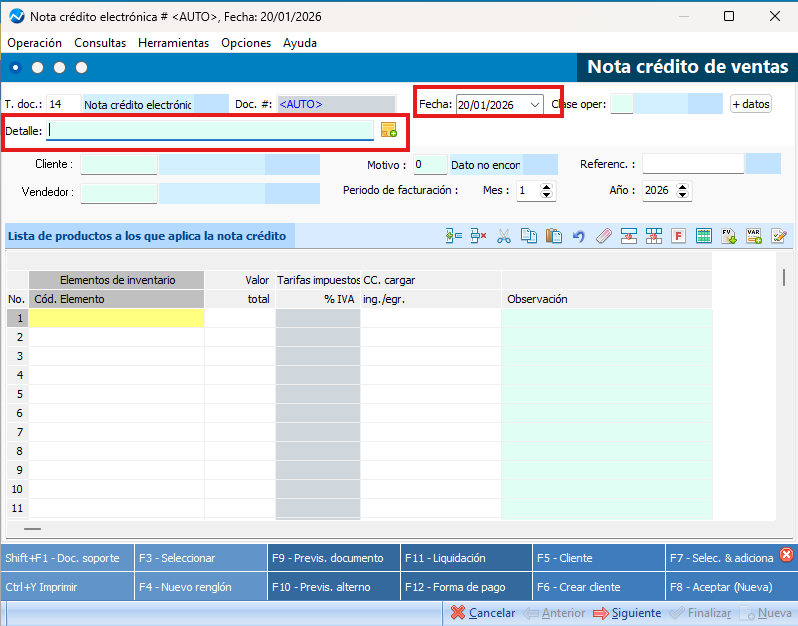The height and width of the screenshot is (626, 798).
Task: Click the blue undo arrow icon
Action: click(x=578, y=236)
